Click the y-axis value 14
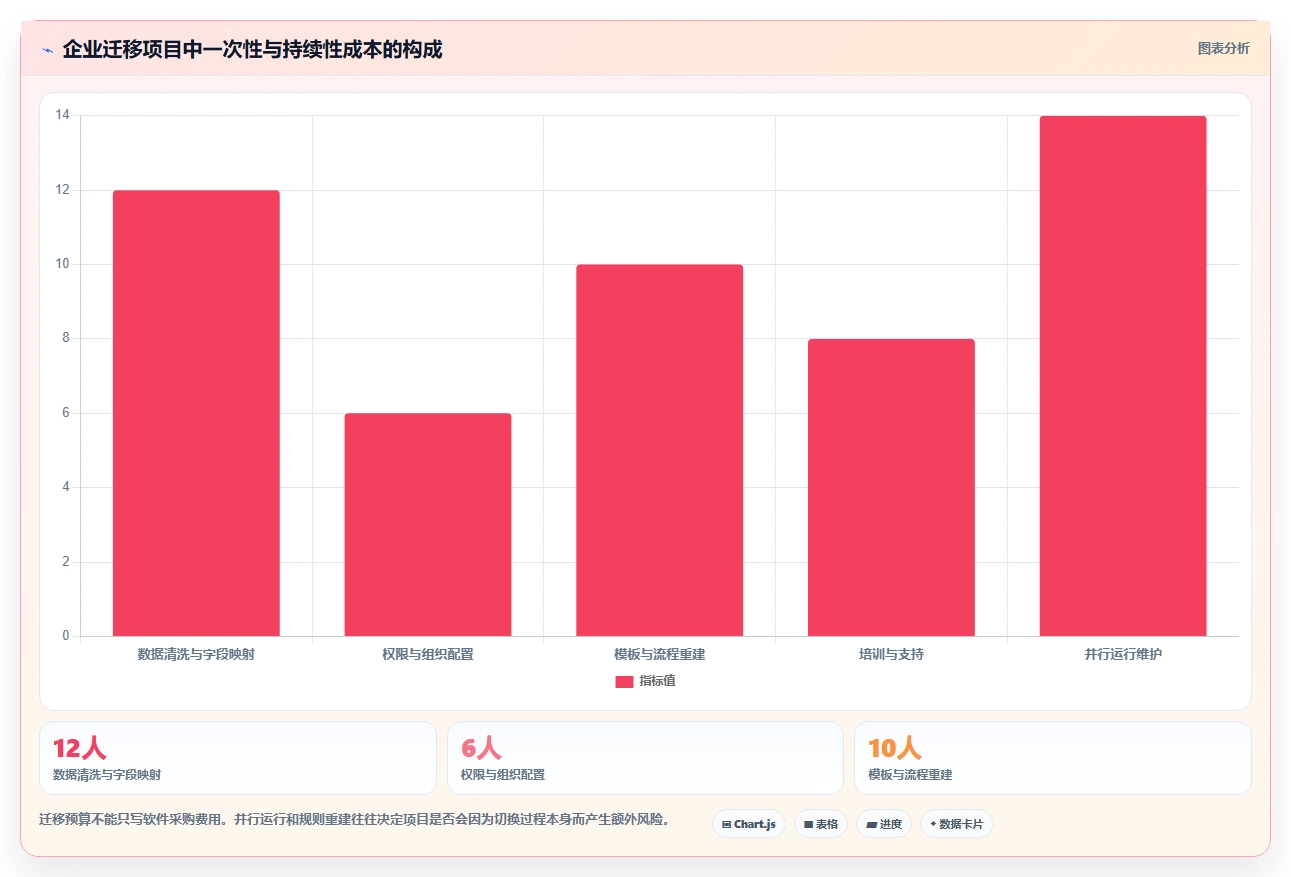This screenshot has width=1291, height=877. (x=63, y=116)
